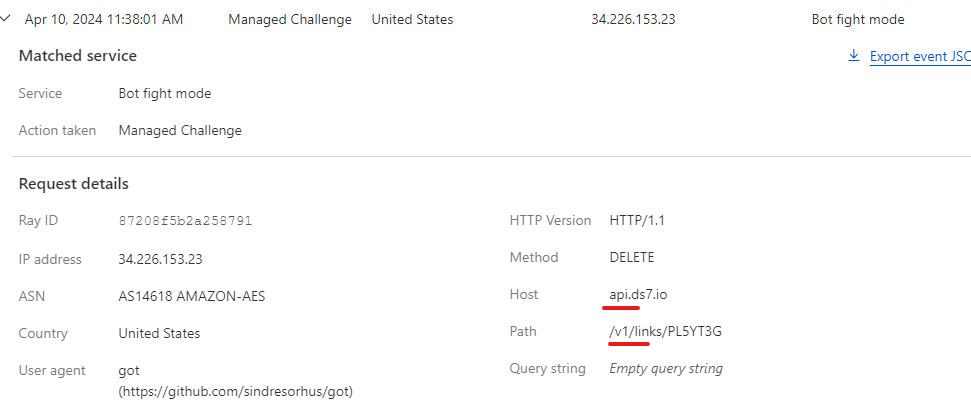Click the Host value api.ds7.io
971x406 pixels.
pos(640,294)
